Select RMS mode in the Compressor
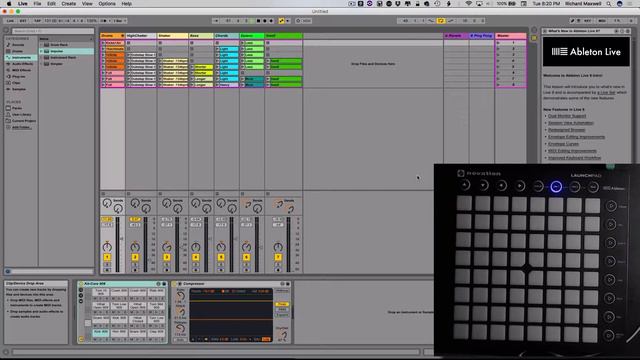Screen dimensions: 640x360 tap(282, 309)
